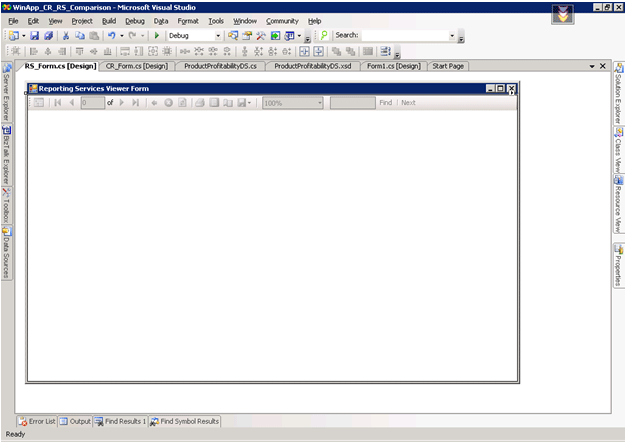Open the Solution Explorer side tab

click(x=619, y=94)
